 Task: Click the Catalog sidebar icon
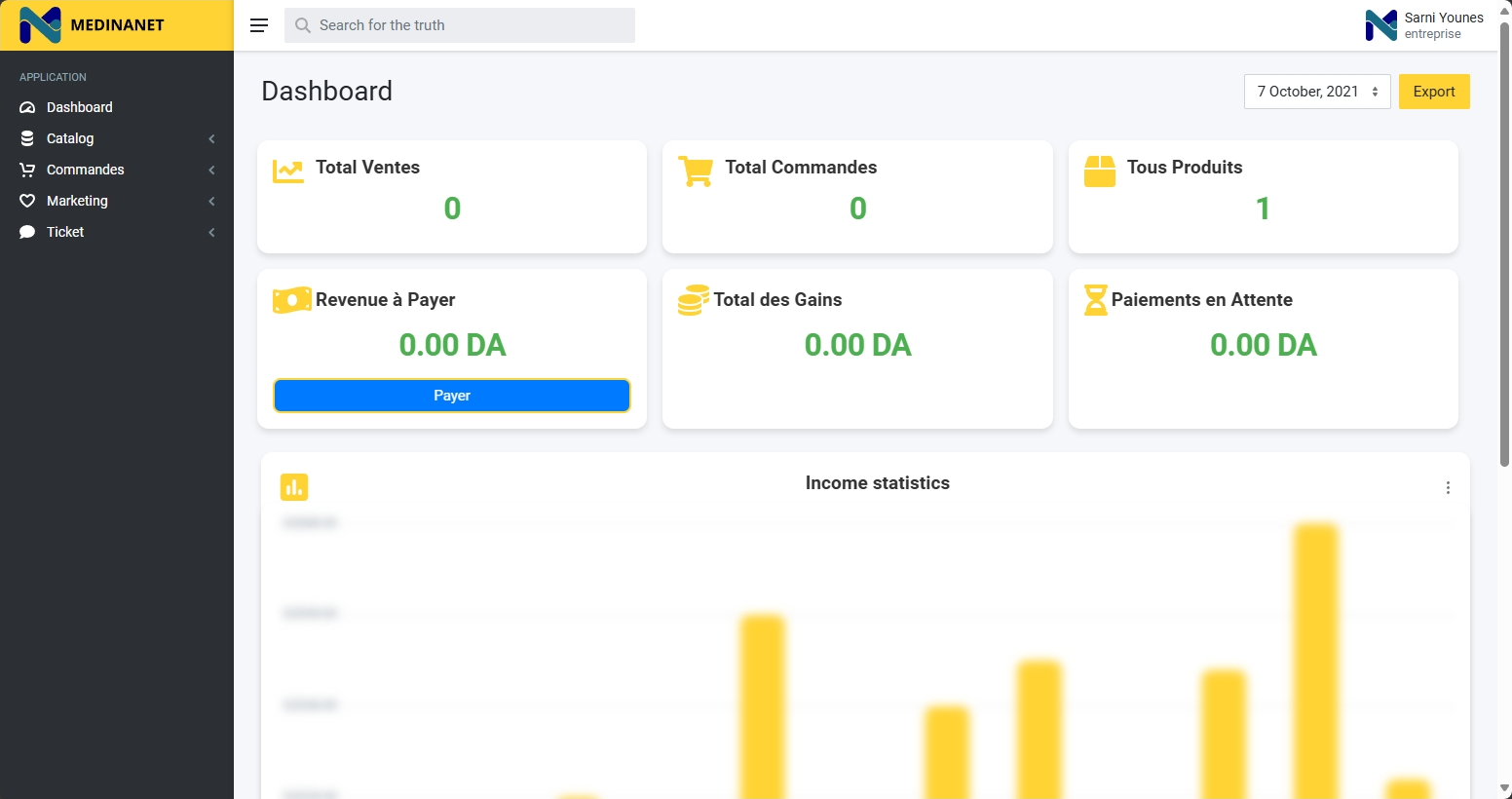25,138
